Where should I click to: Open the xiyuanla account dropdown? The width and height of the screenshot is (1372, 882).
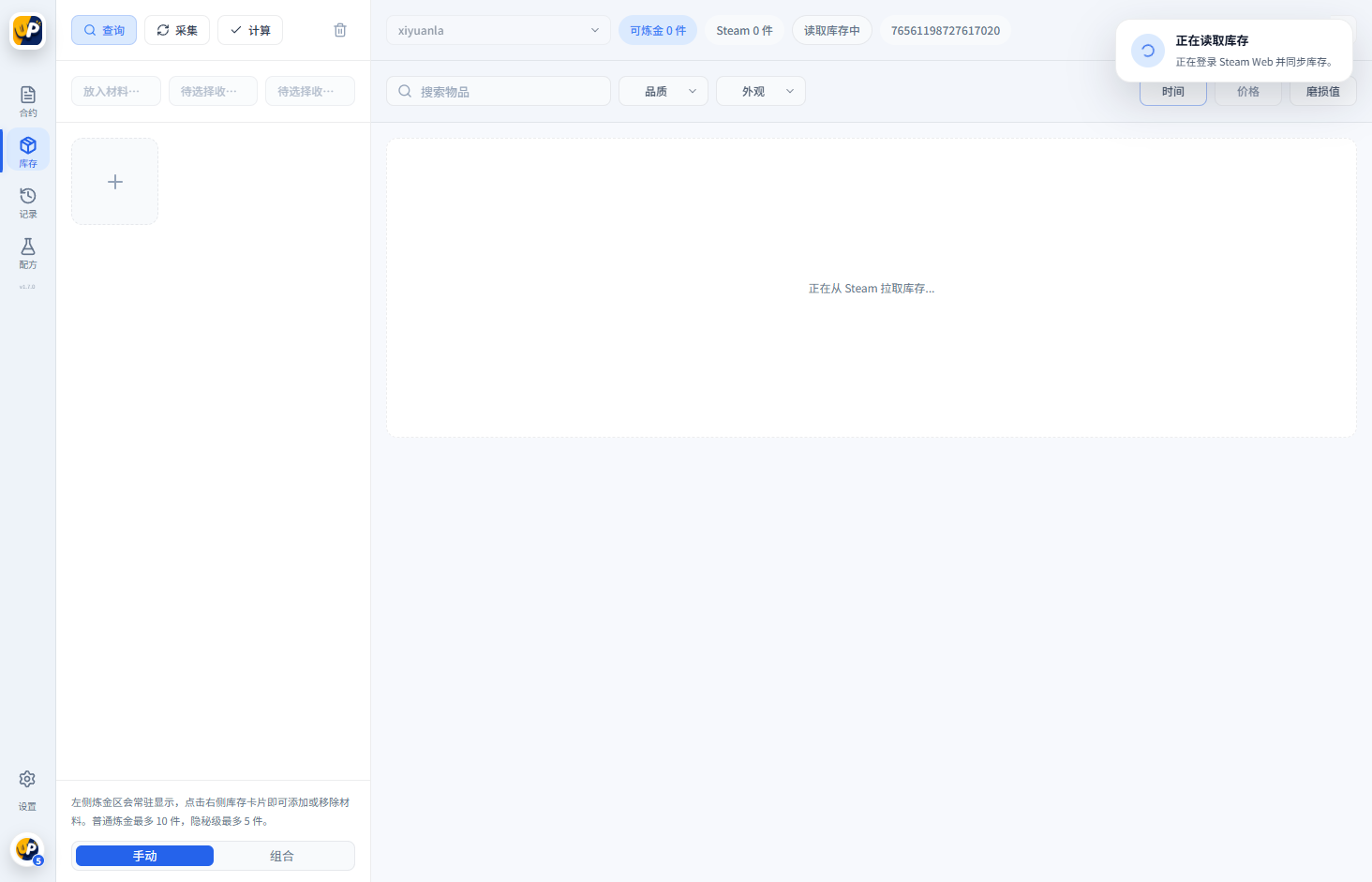[x=498, y=29]
